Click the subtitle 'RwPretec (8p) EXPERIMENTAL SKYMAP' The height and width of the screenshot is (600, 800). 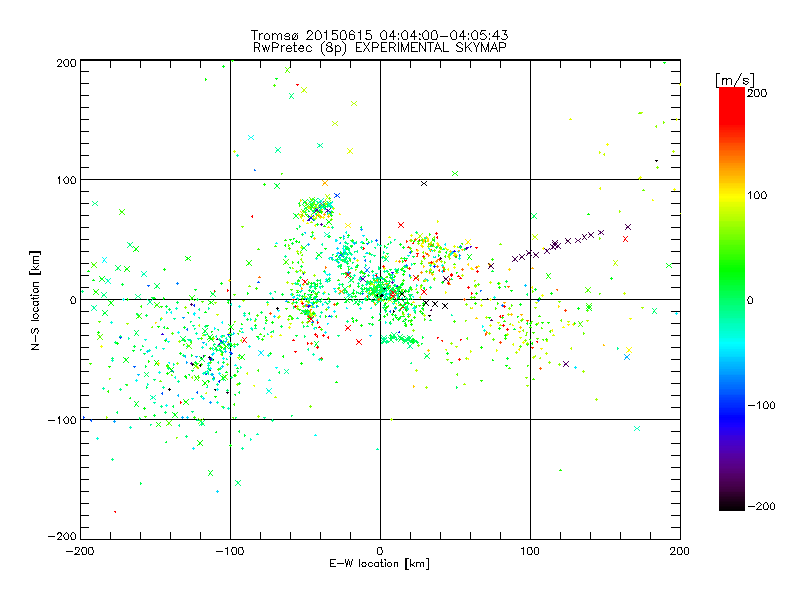pyautogui.click(x=379, y=48)
